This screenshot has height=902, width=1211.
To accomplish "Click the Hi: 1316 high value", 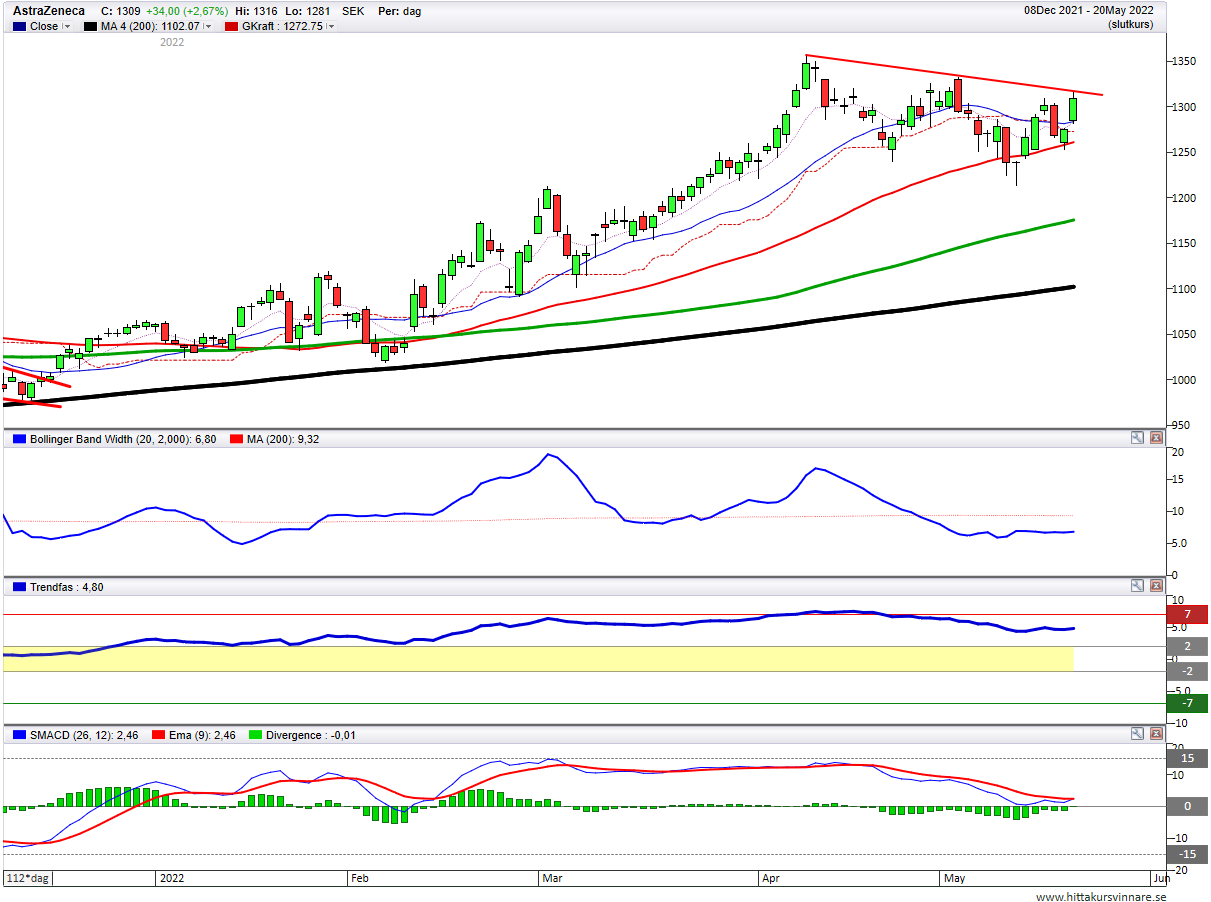I will [x=257, y=11].
